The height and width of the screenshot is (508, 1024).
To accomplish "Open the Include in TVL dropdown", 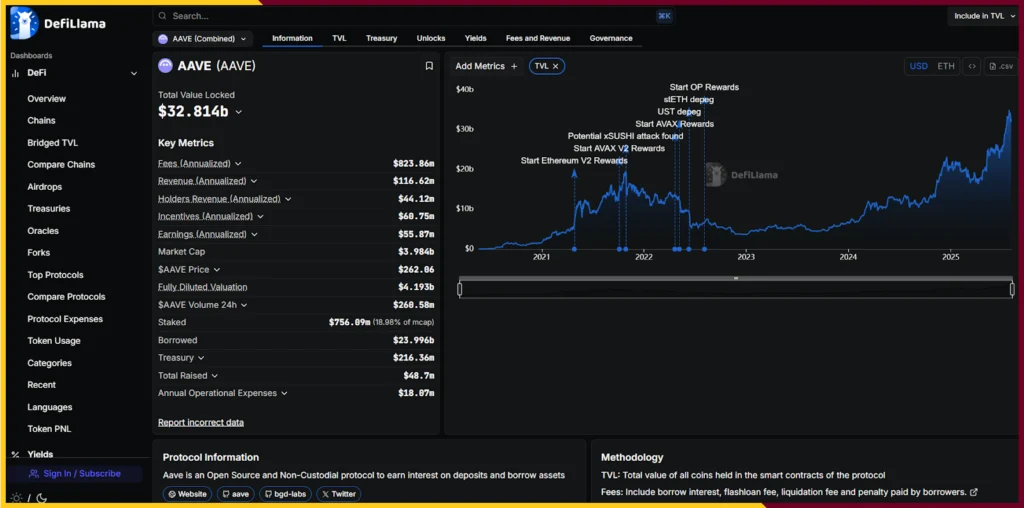I will [984, 16].
